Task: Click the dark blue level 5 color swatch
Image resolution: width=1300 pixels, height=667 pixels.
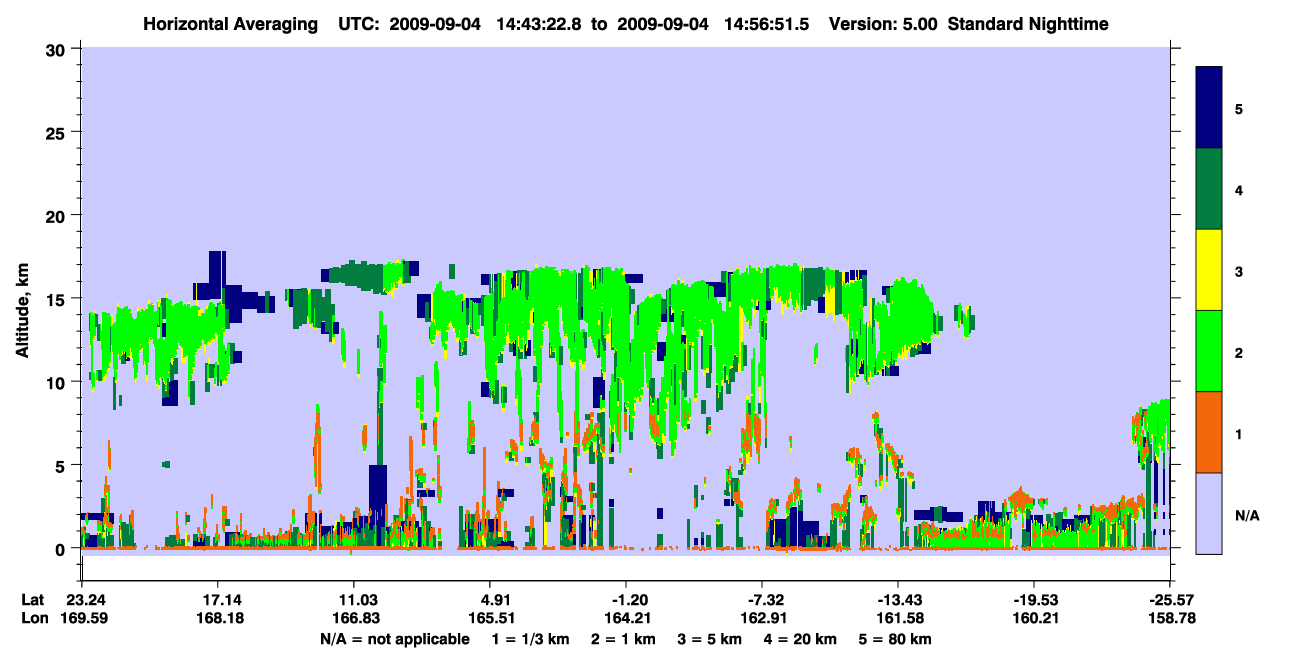Action: click(1209, 108)
